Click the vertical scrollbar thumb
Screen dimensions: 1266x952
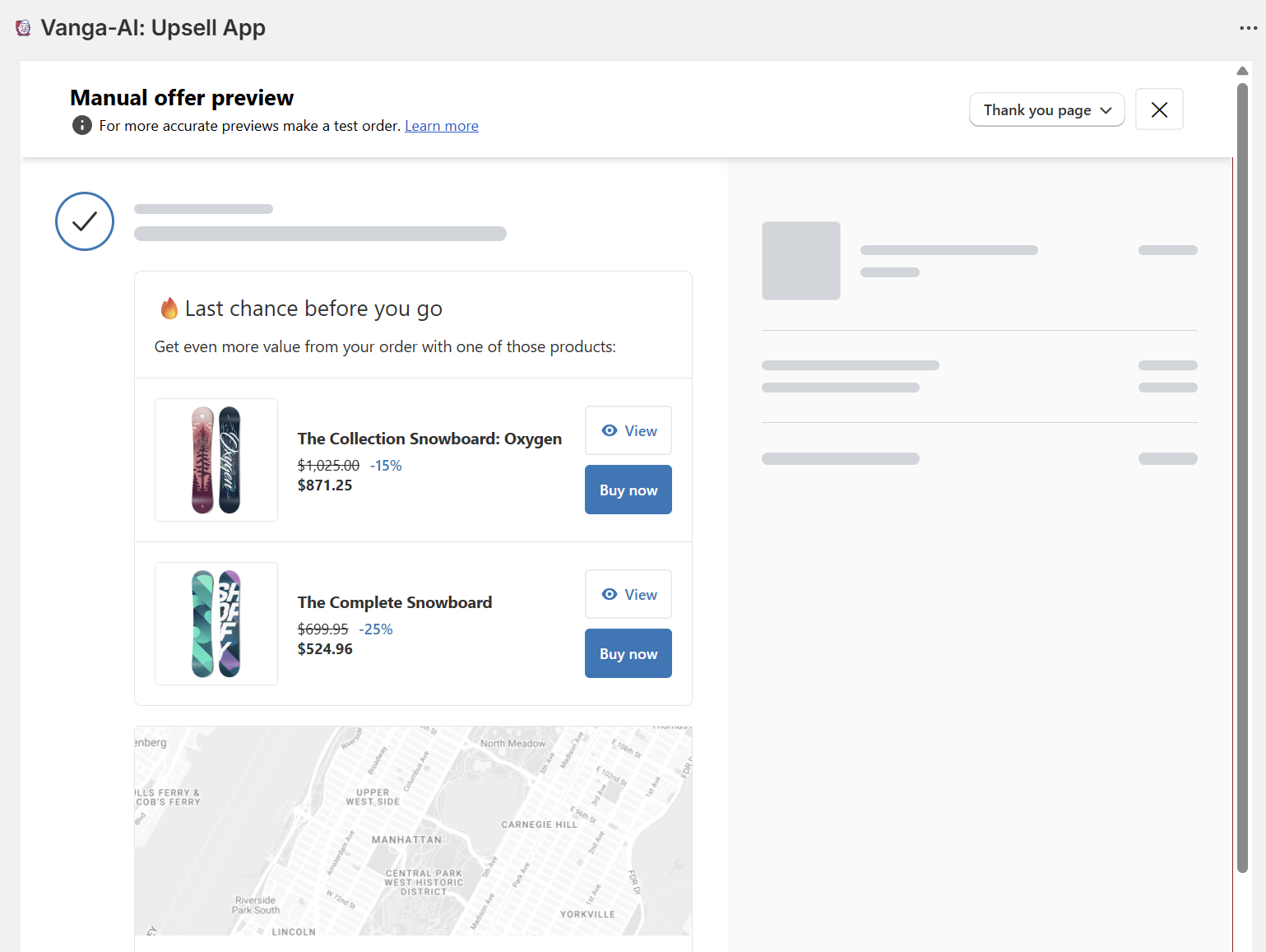point(1242,477)
